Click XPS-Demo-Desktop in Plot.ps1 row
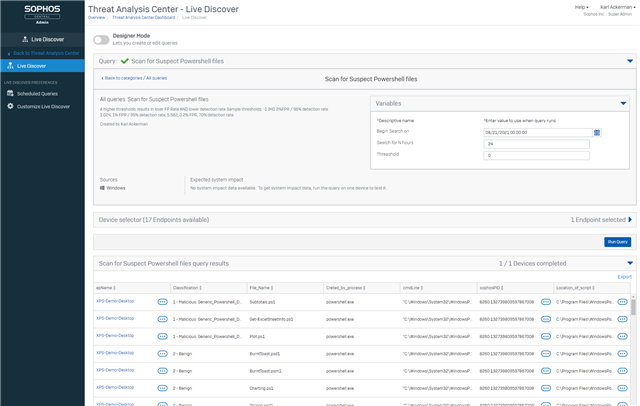 (x=115, y=335)
